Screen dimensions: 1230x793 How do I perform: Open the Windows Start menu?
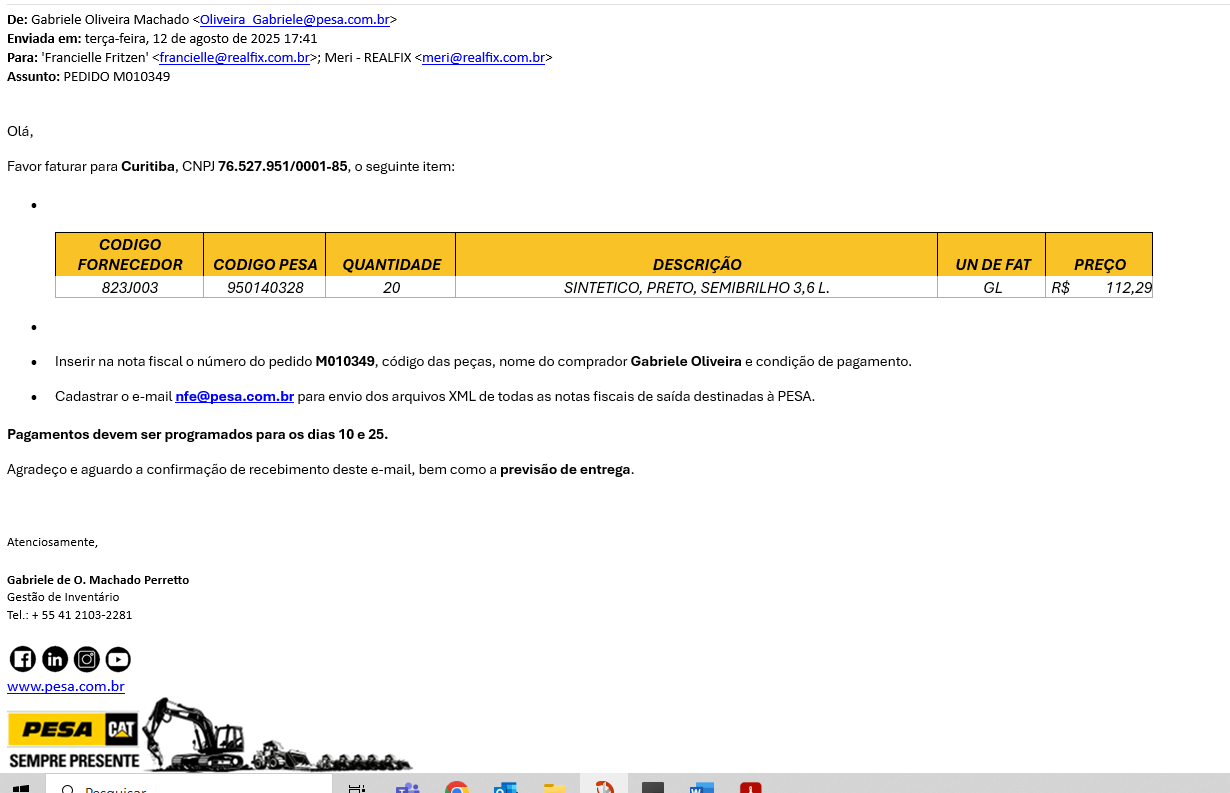coord(20,788)
